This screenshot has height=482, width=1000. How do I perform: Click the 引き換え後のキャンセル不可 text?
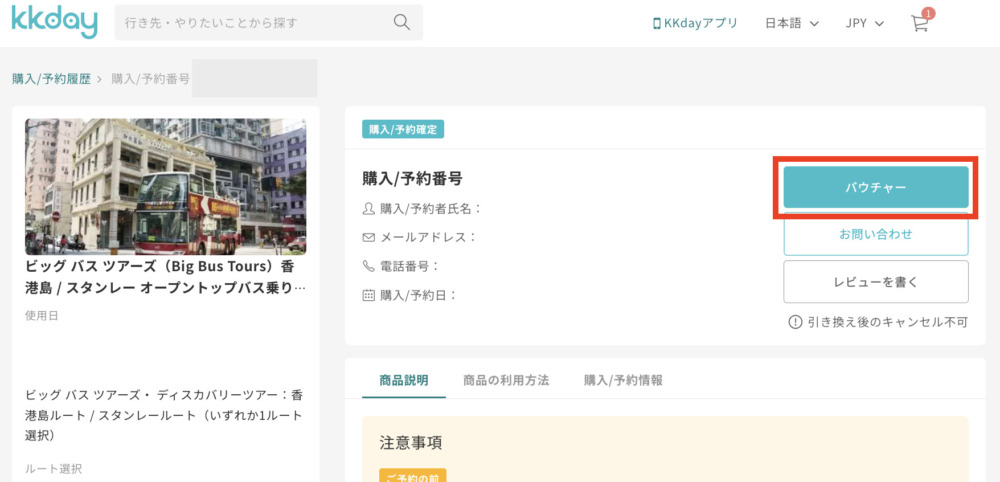click(x=888, y=322)
